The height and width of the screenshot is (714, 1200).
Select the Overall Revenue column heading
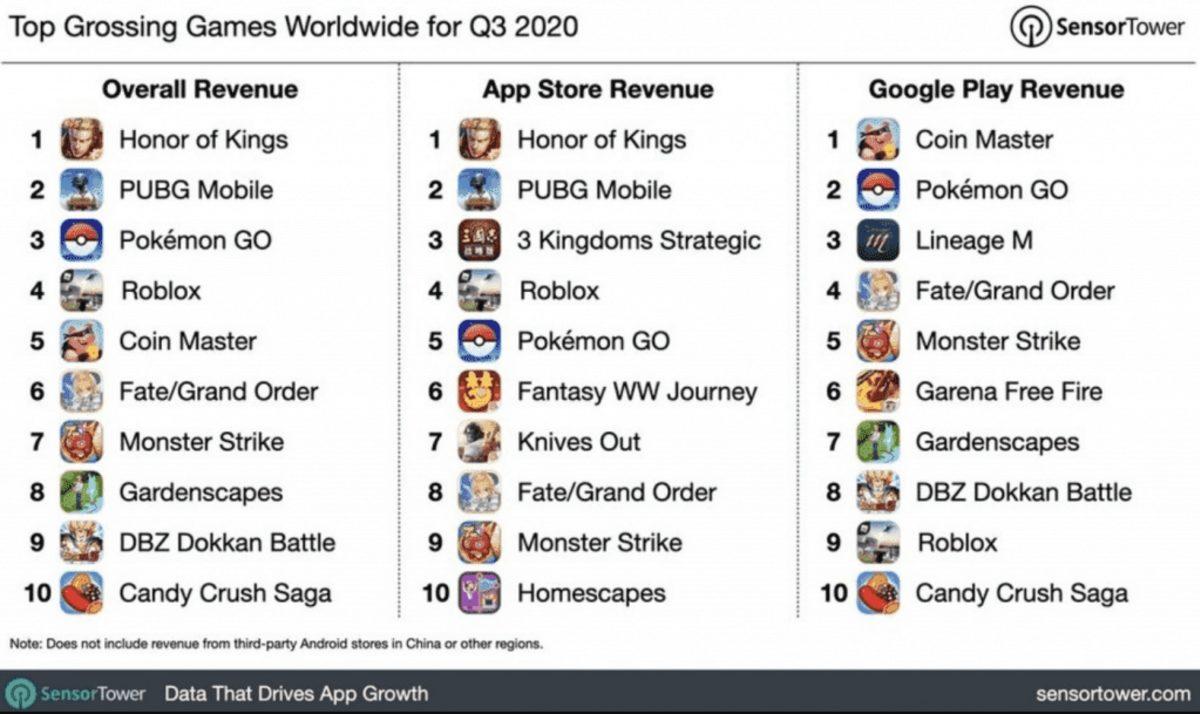pyautogui.click(x=199, y=89)
